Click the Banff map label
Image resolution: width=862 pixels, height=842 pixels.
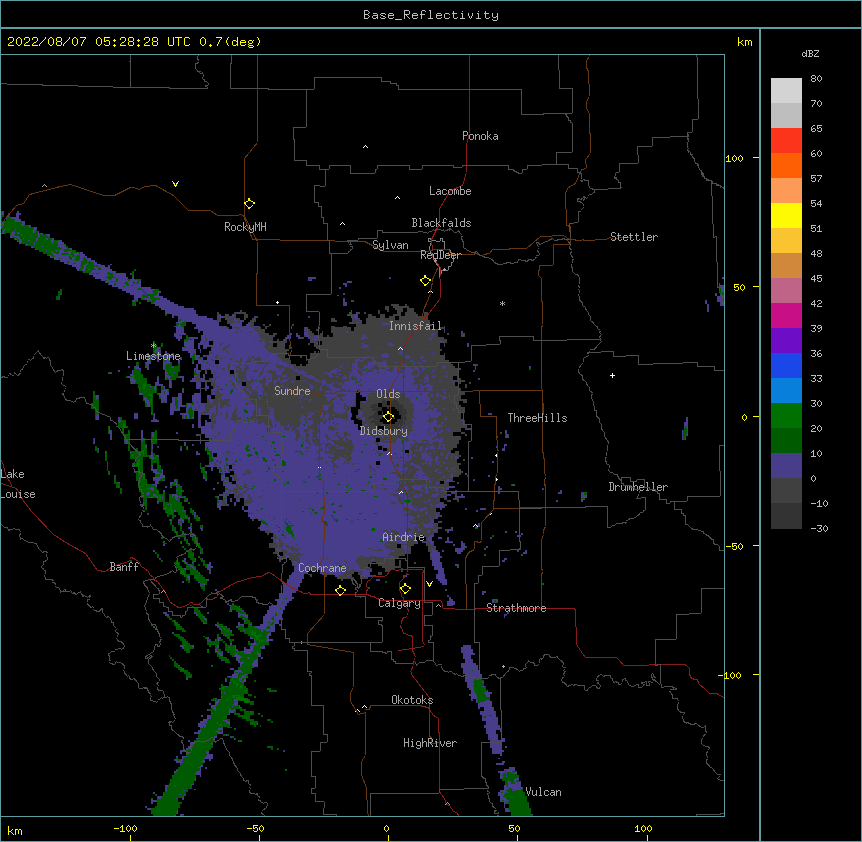(x=124, y=567)
